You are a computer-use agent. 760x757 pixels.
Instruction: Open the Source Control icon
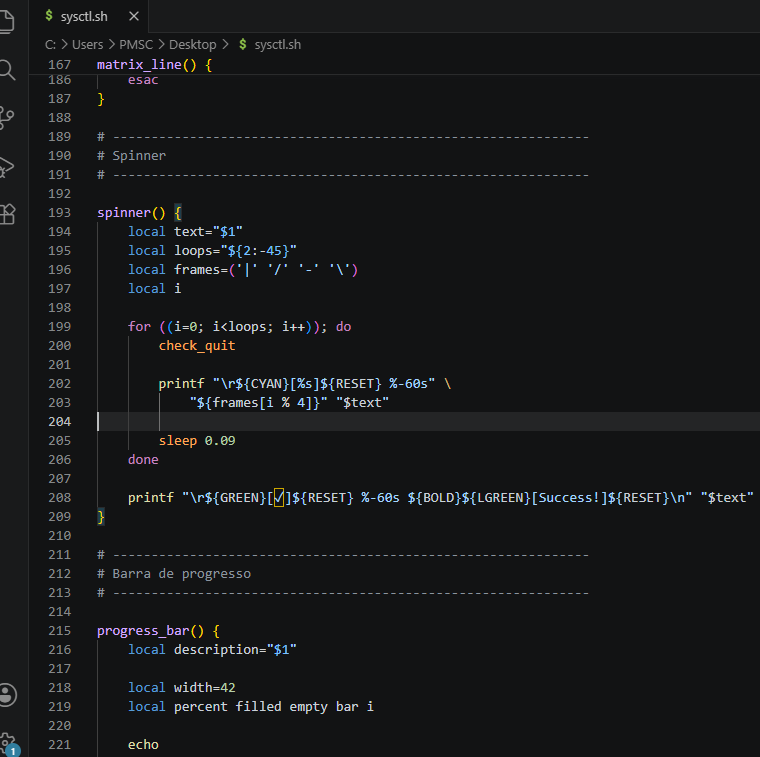click(7, 118)
